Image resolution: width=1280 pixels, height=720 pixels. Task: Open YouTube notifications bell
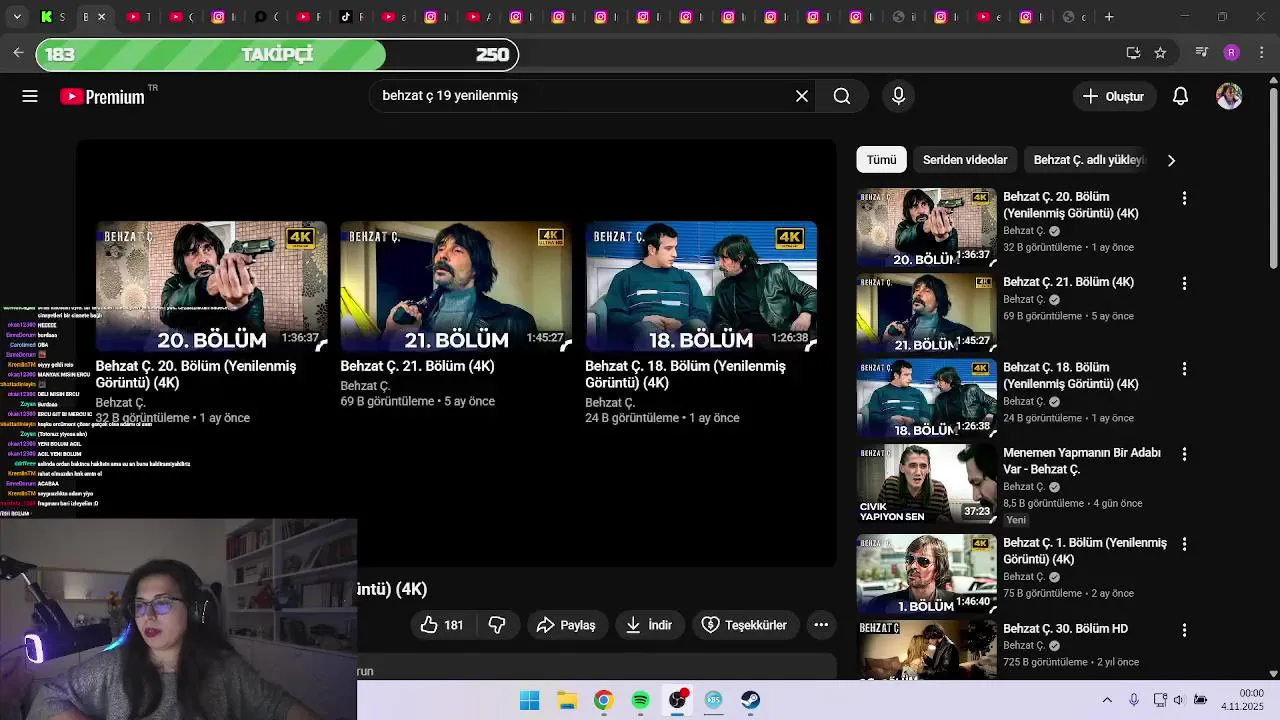pyautogui.click(x=1181, y=96)
